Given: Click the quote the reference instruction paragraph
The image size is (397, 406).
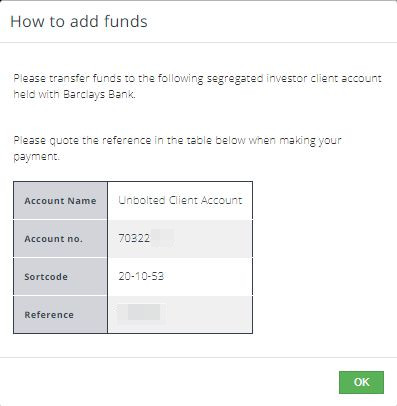Looking at the screenshot, I should (177, 148).
